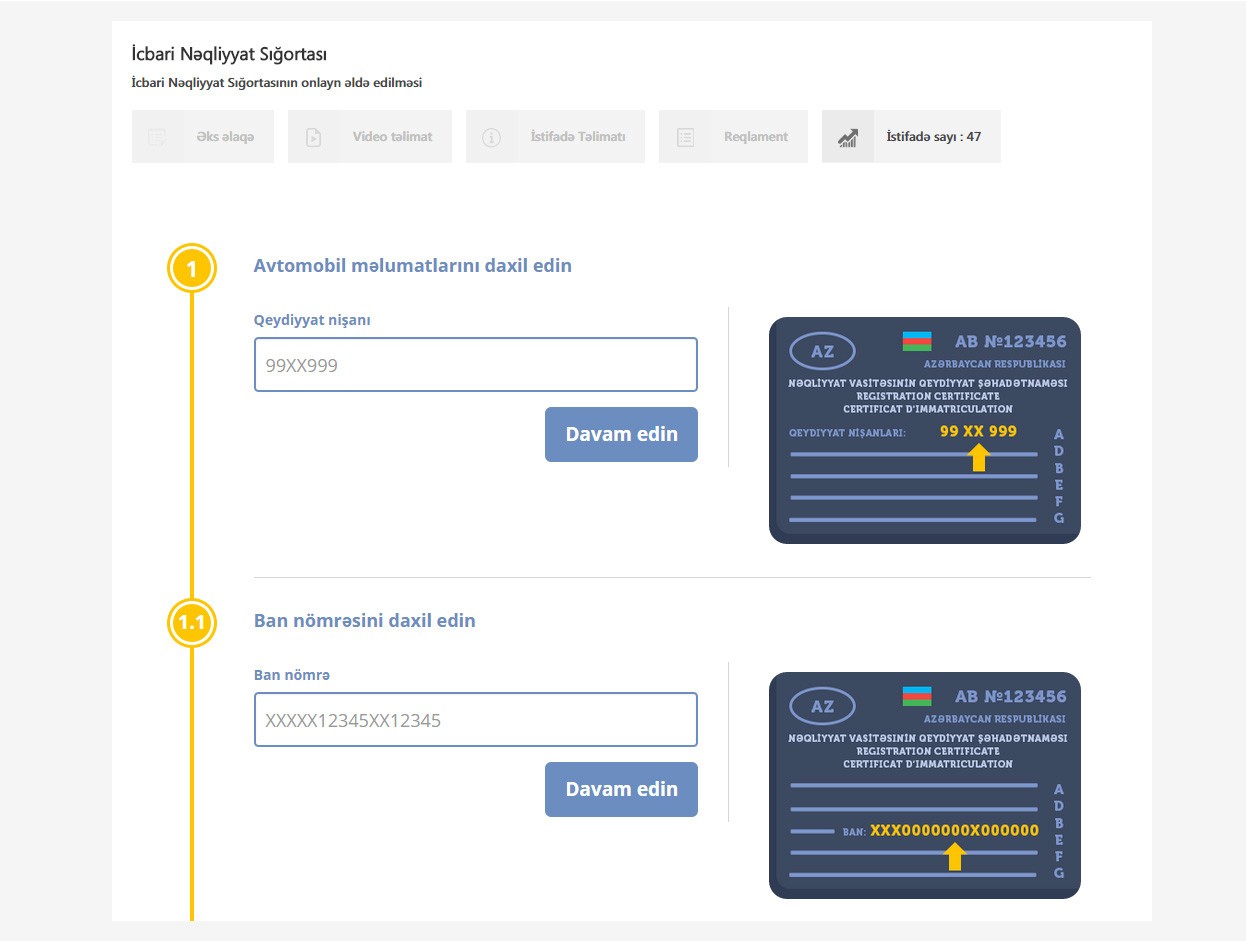Image resolution: width=1246 pixels, height=941 pixels.
Task: Click the Əks əlaqə feedback icon
Action: [x=157, y=137]
